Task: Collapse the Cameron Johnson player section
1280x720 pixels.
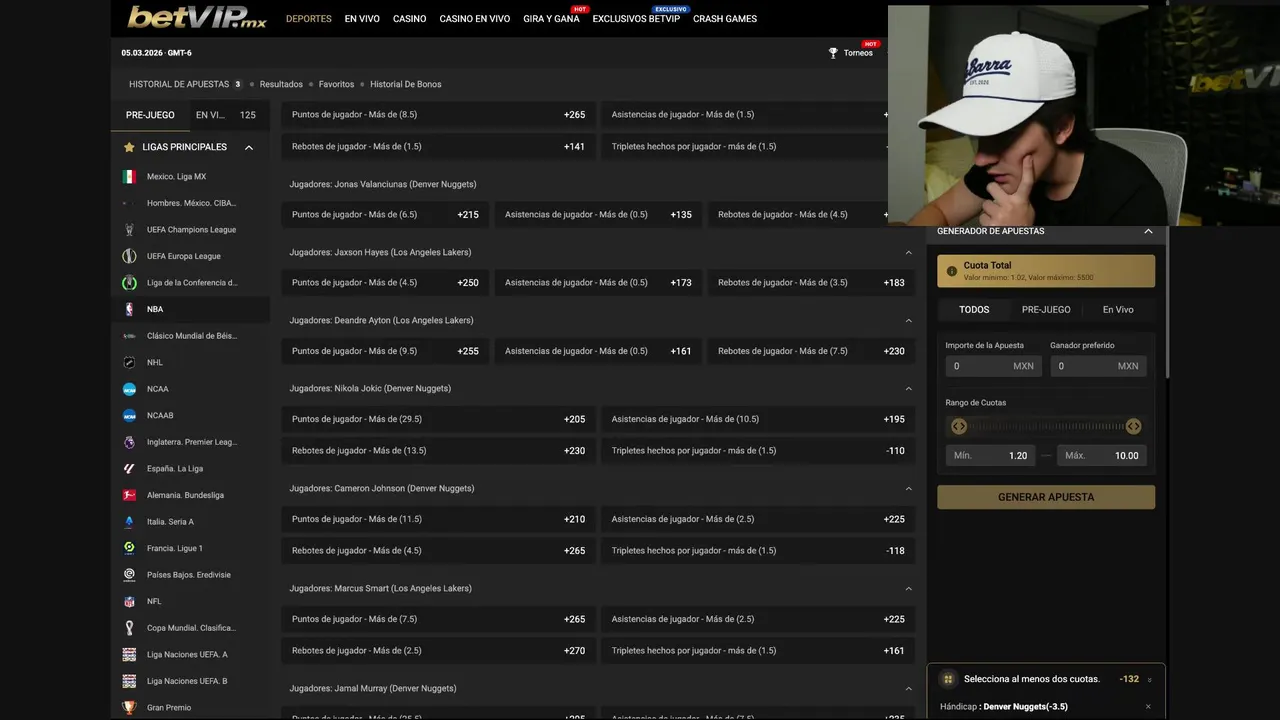Action: pos(908,488)
